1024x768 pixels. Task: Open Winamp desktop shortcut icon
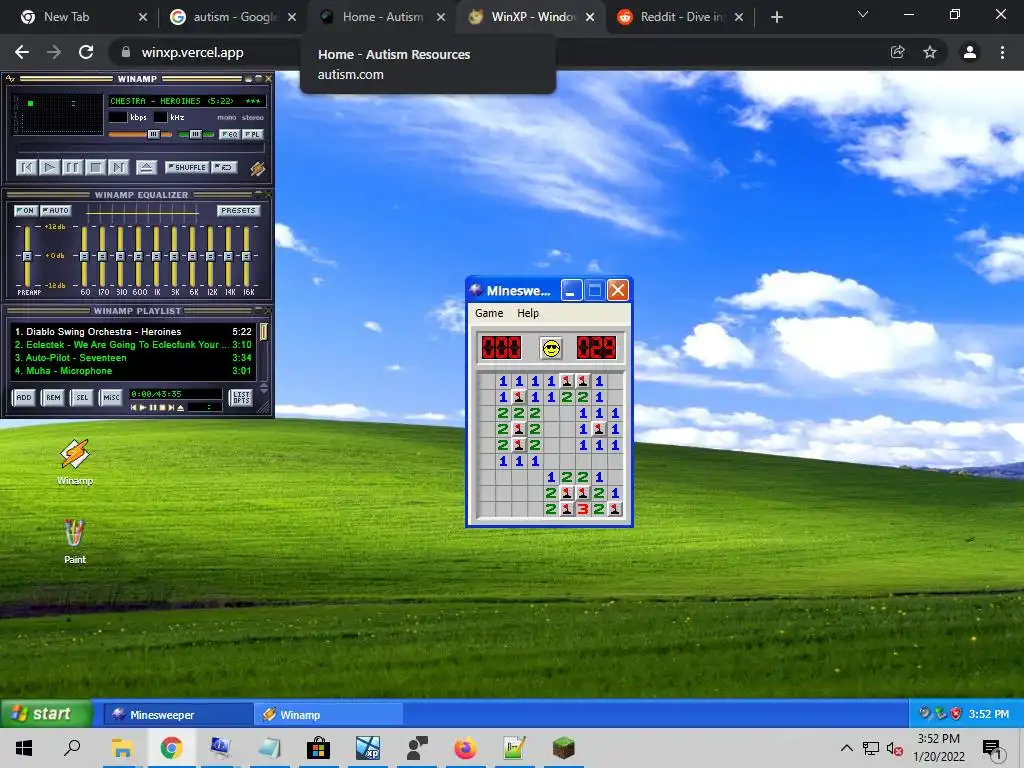(x=74, y=462)
